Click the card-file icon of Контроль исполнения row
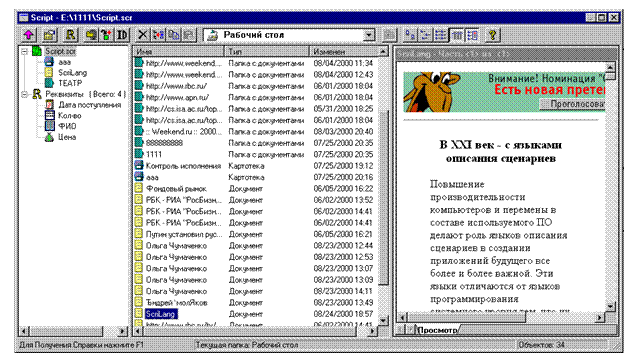 pyautogui.click(x=139, y=166)
